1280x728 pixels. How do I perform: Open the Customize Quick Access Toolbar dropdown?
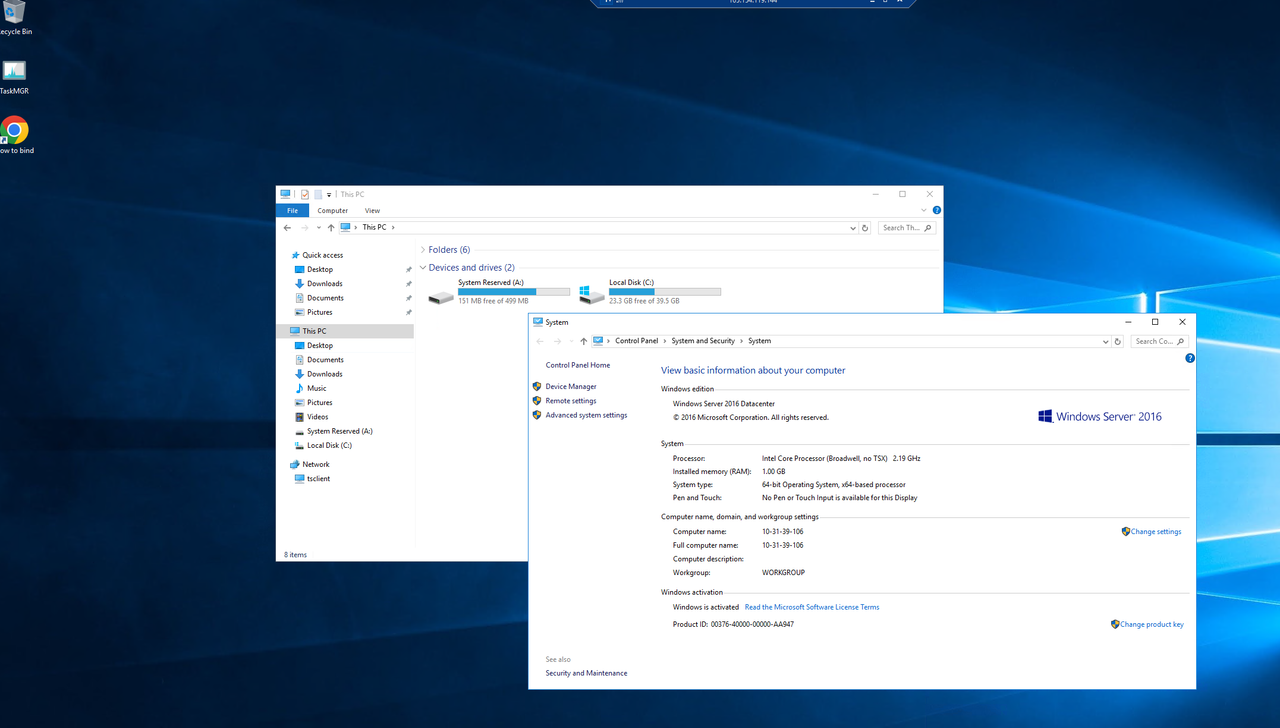tap(329, 195)
